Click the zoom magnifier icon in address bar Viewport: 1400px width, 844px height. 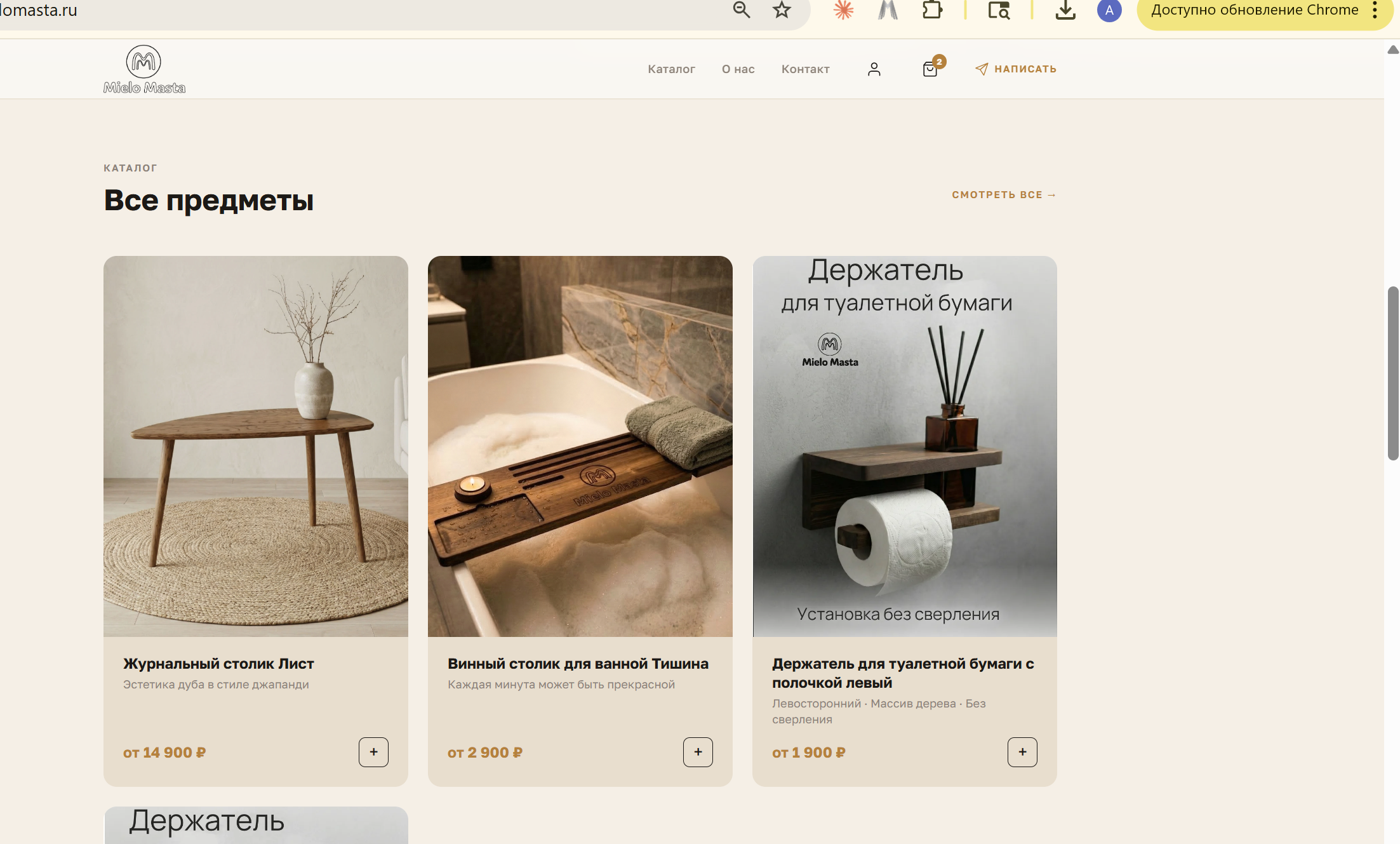(x=741, y=10)
